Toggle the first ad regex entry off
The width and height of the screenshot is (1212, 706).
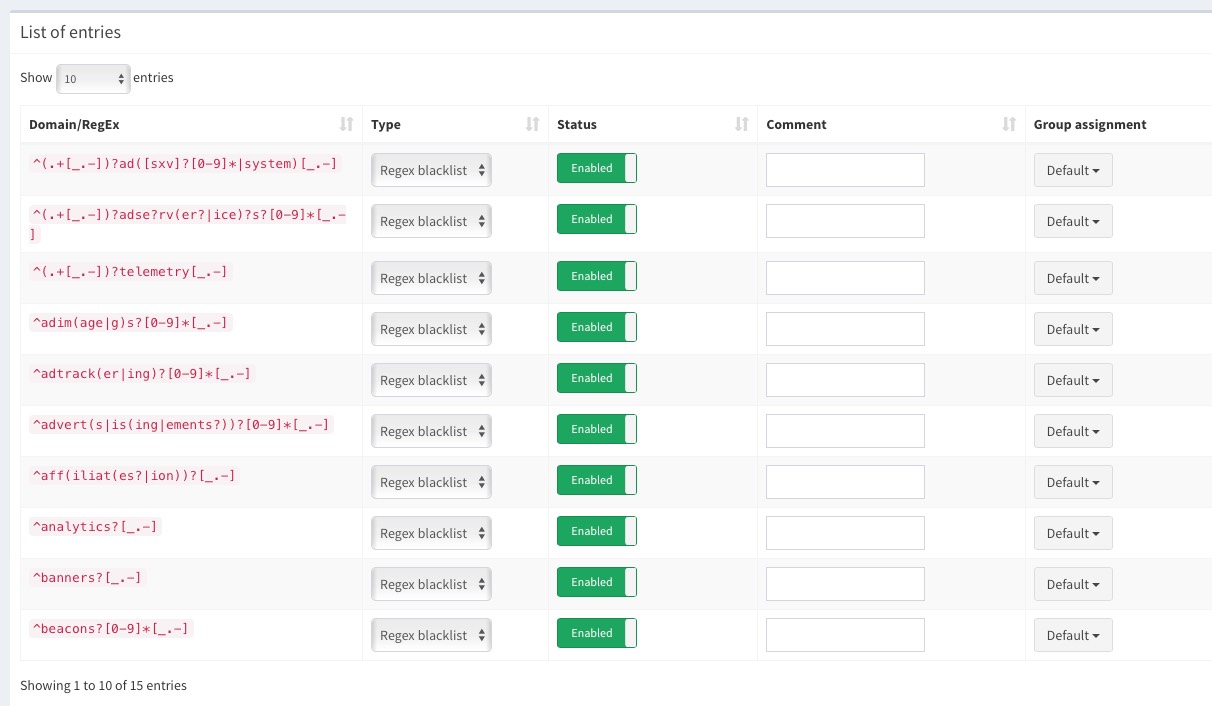[x=596, y=168]
